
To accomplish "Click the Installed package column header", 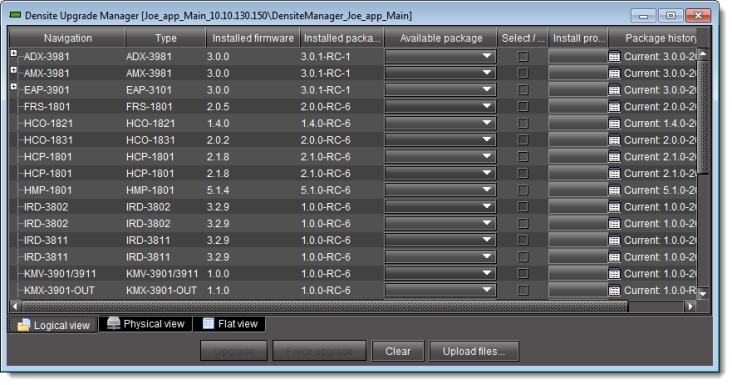I will [342, 38].
